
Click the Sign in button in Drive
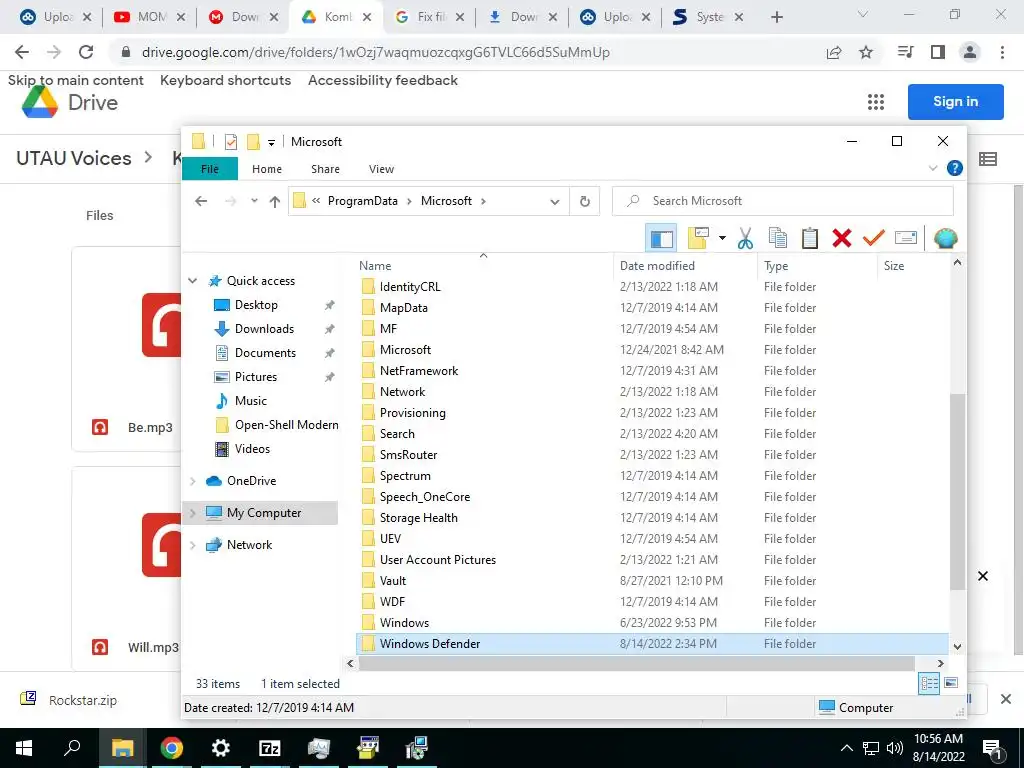(955, 102)
